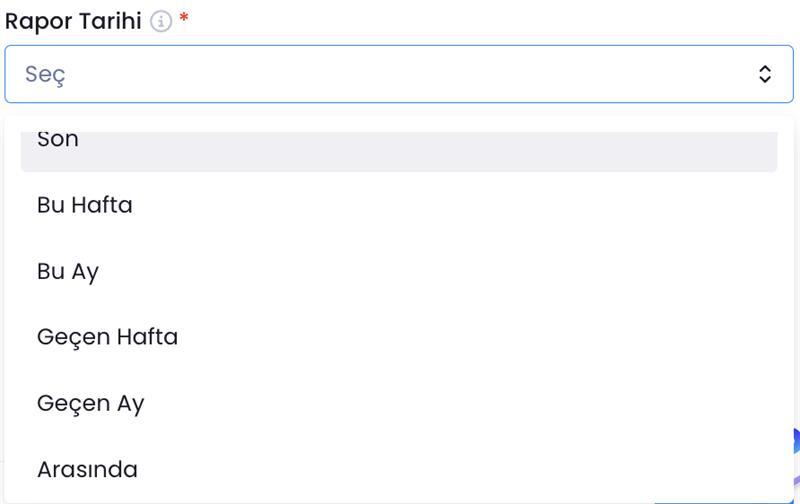
Task: Choose the Arasında range option
Action: [87, 469]
